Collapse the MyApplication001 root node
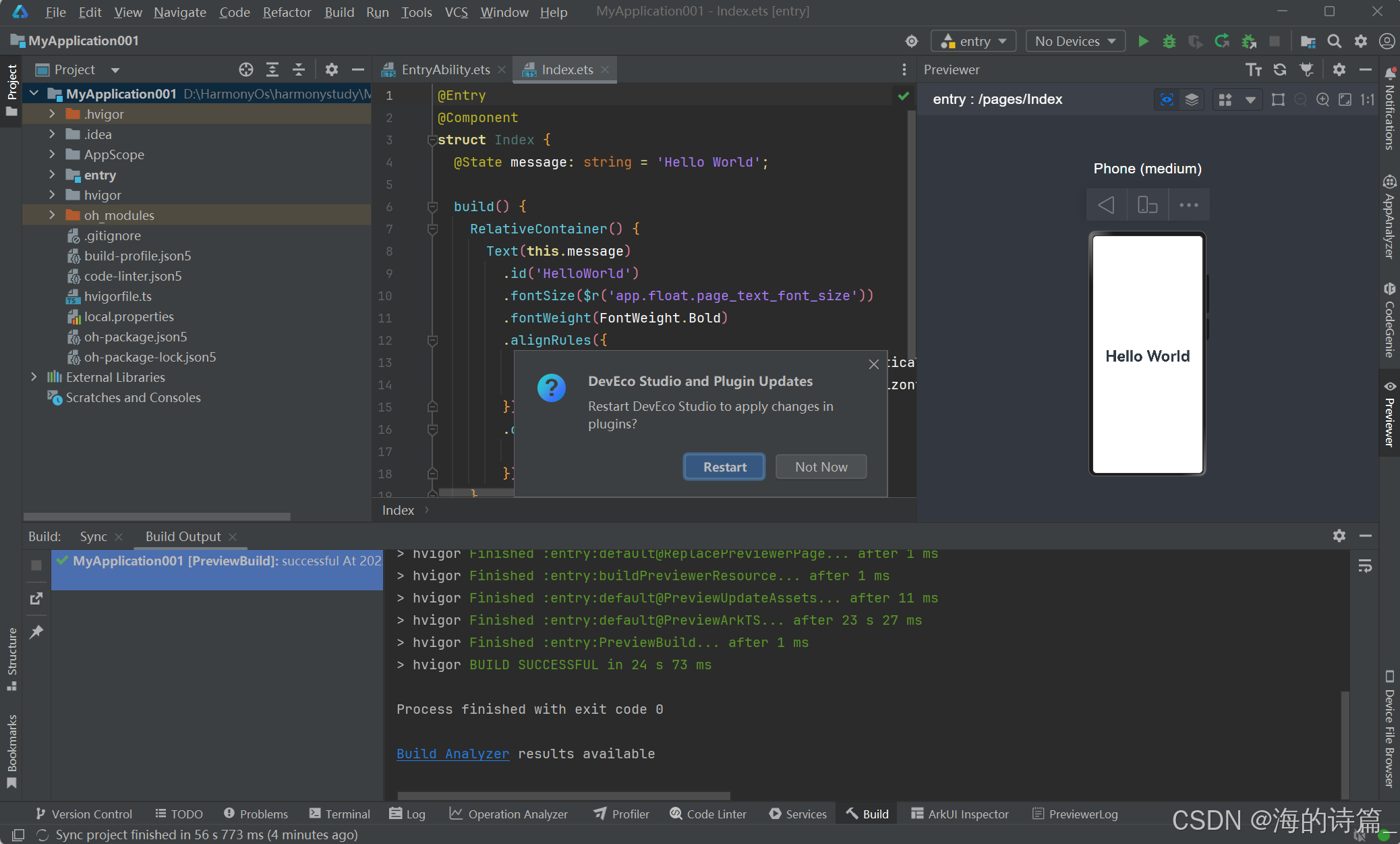The width and height of the screenshot is (1400, 844). click(x=34, y=94)
